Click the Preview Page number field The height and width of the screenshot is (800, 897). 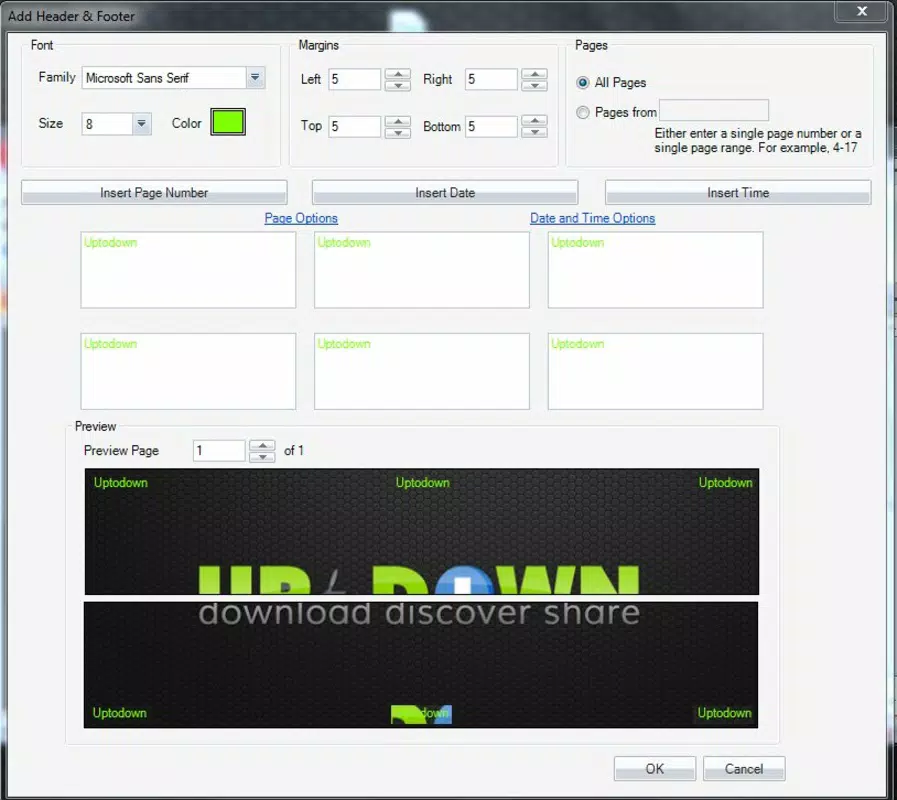219,450
